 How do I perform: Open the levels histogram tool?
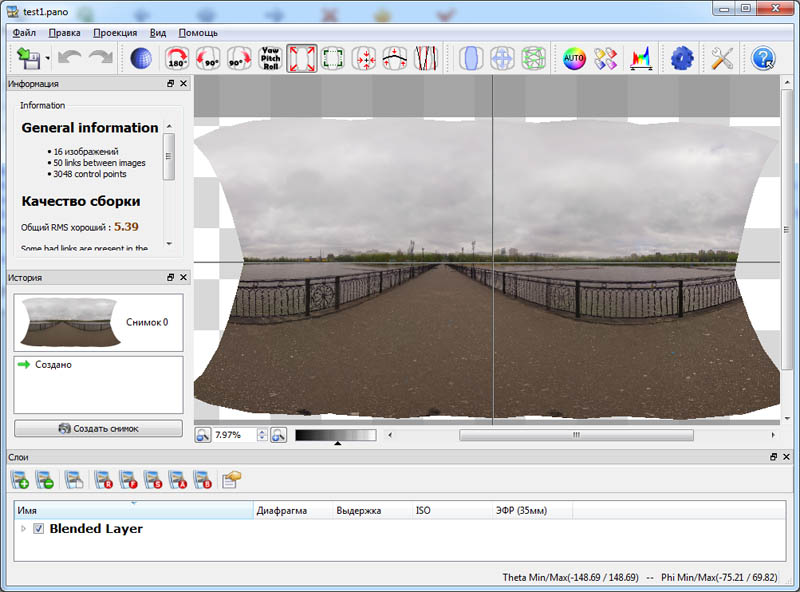[x=641, y=58]
